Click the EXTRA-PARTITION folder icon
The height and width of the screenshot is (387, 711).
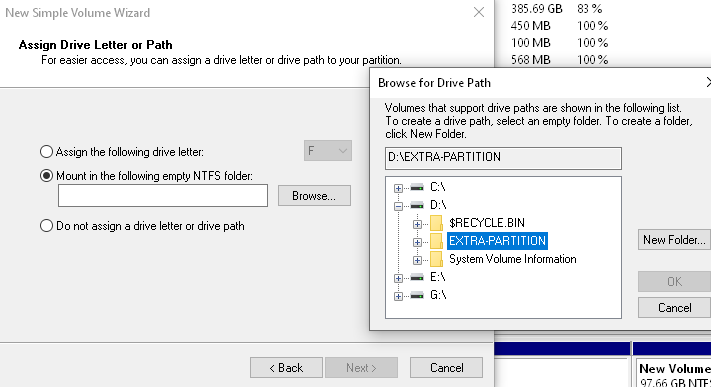pyautogui.click(x=436, y=241)
